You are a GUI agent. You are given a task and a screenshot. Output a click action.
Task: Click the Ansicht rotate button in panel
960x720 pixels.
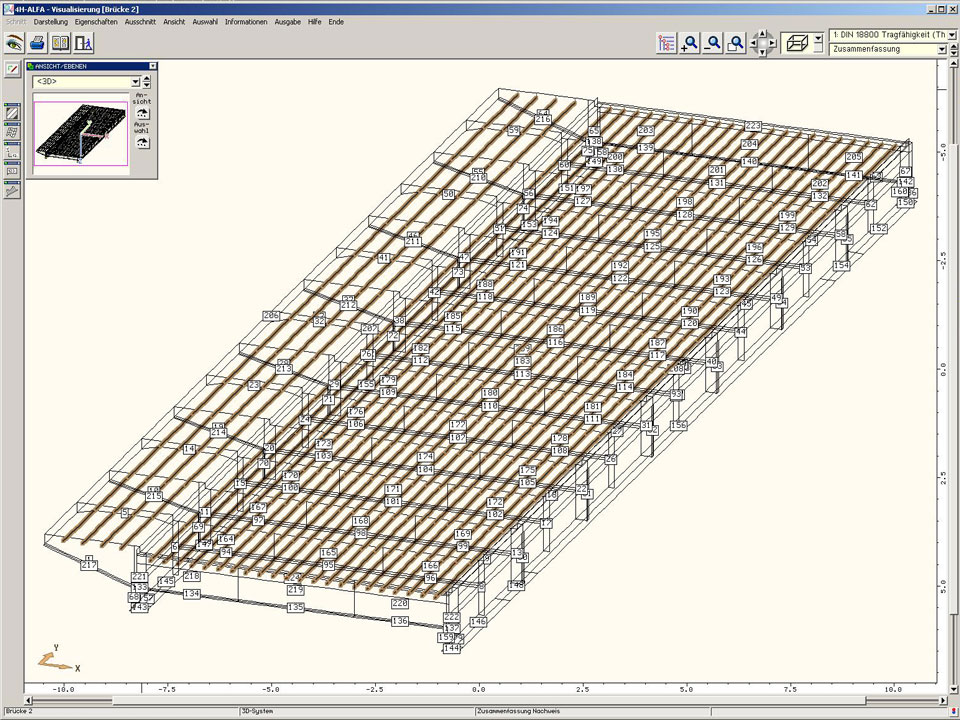[x=142, y=111]
